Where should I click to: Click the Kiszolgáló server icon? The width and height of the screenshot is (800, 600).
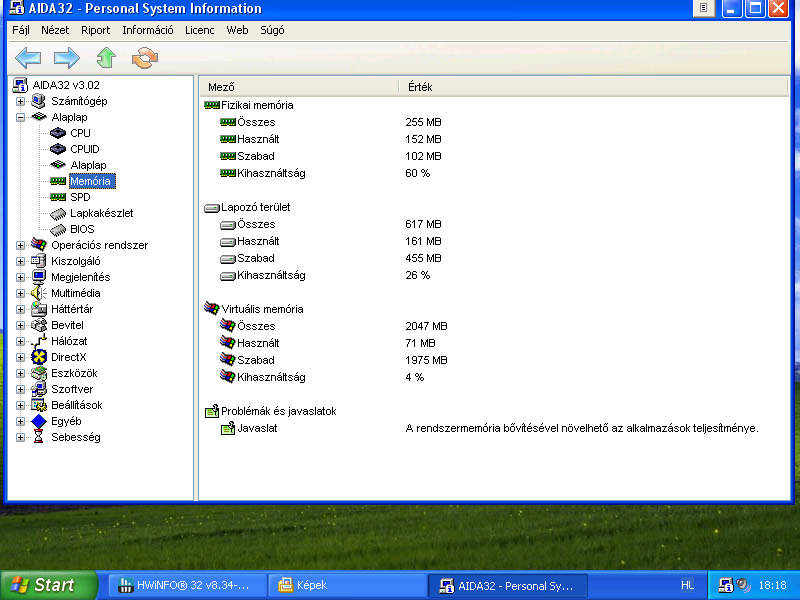click(x=39, y=261)
